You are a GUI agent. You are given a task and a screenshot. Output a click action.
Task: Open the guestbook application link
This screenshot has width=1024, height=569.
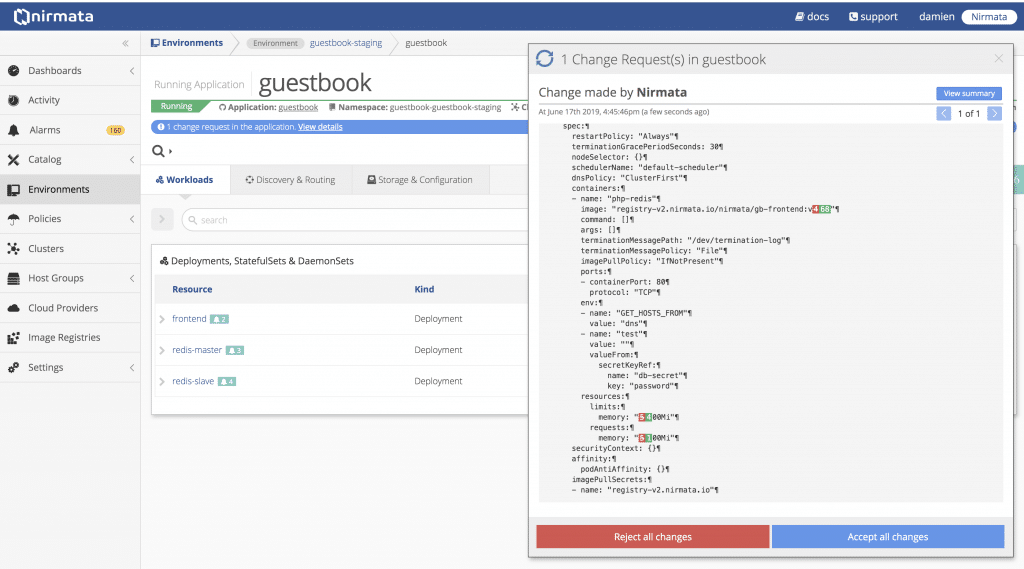[298, 107]
